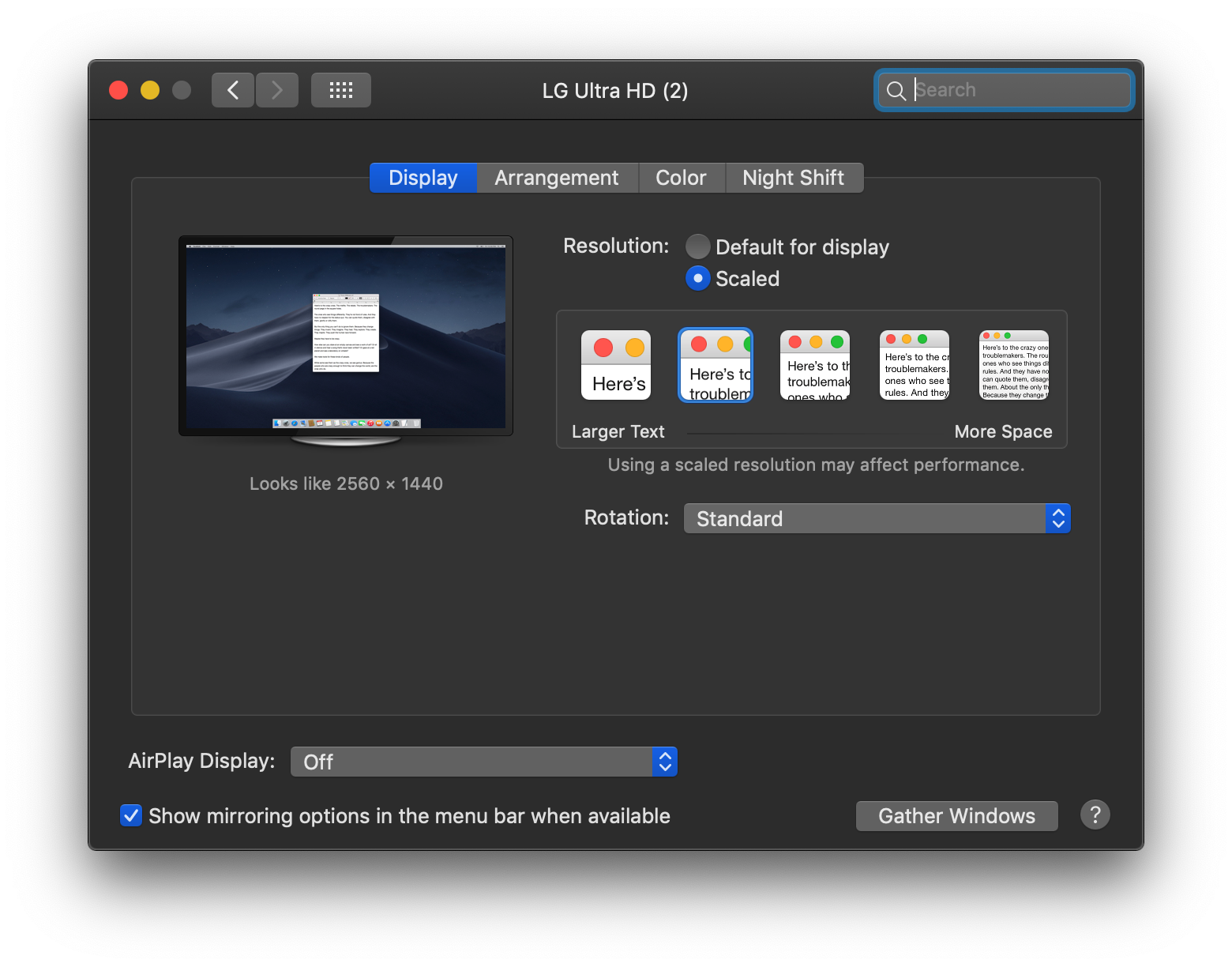Viewport: 1232px width, 967px height.
Task: Click the disabled gray zoom button
Action: (x=182, y=90)
